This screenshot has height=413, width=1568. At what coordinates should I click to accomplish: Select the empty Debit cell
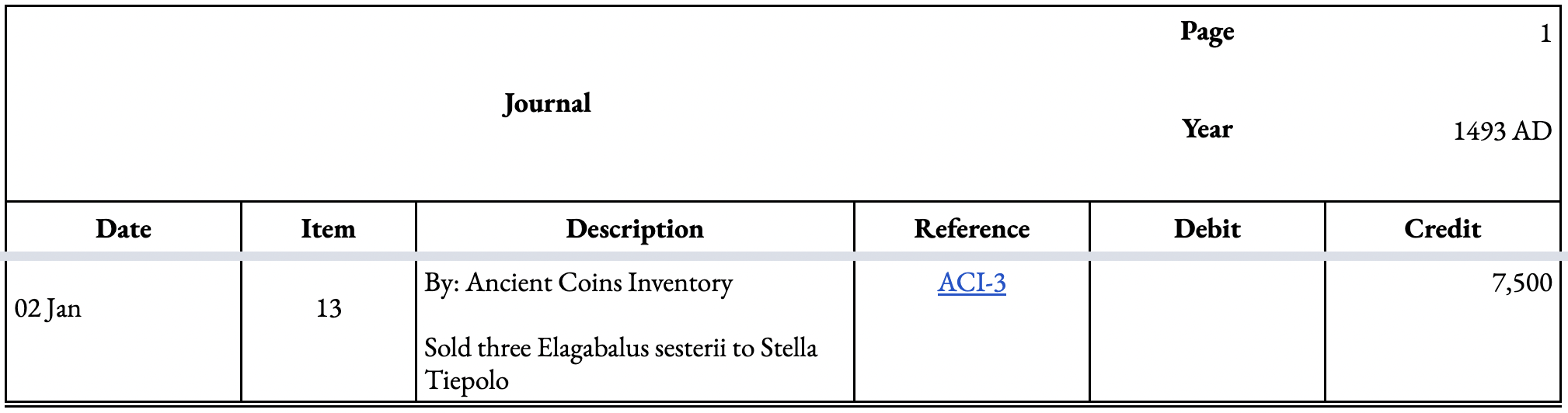[1207, 331]
